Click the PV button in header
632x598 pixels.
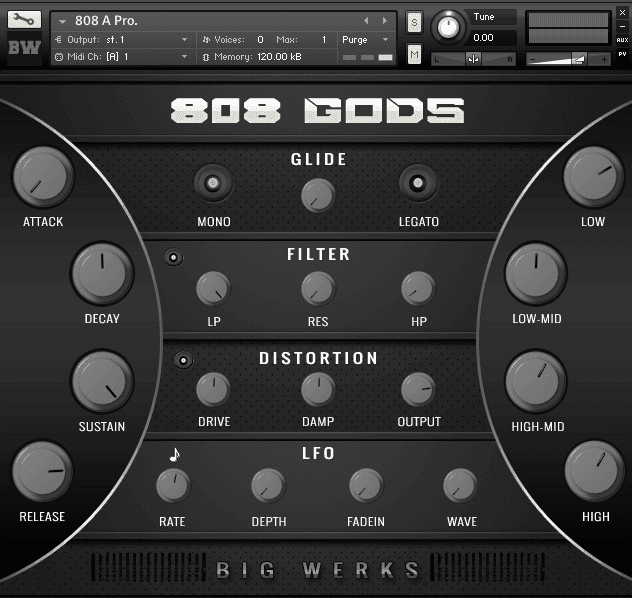click(x=622, y=54)
